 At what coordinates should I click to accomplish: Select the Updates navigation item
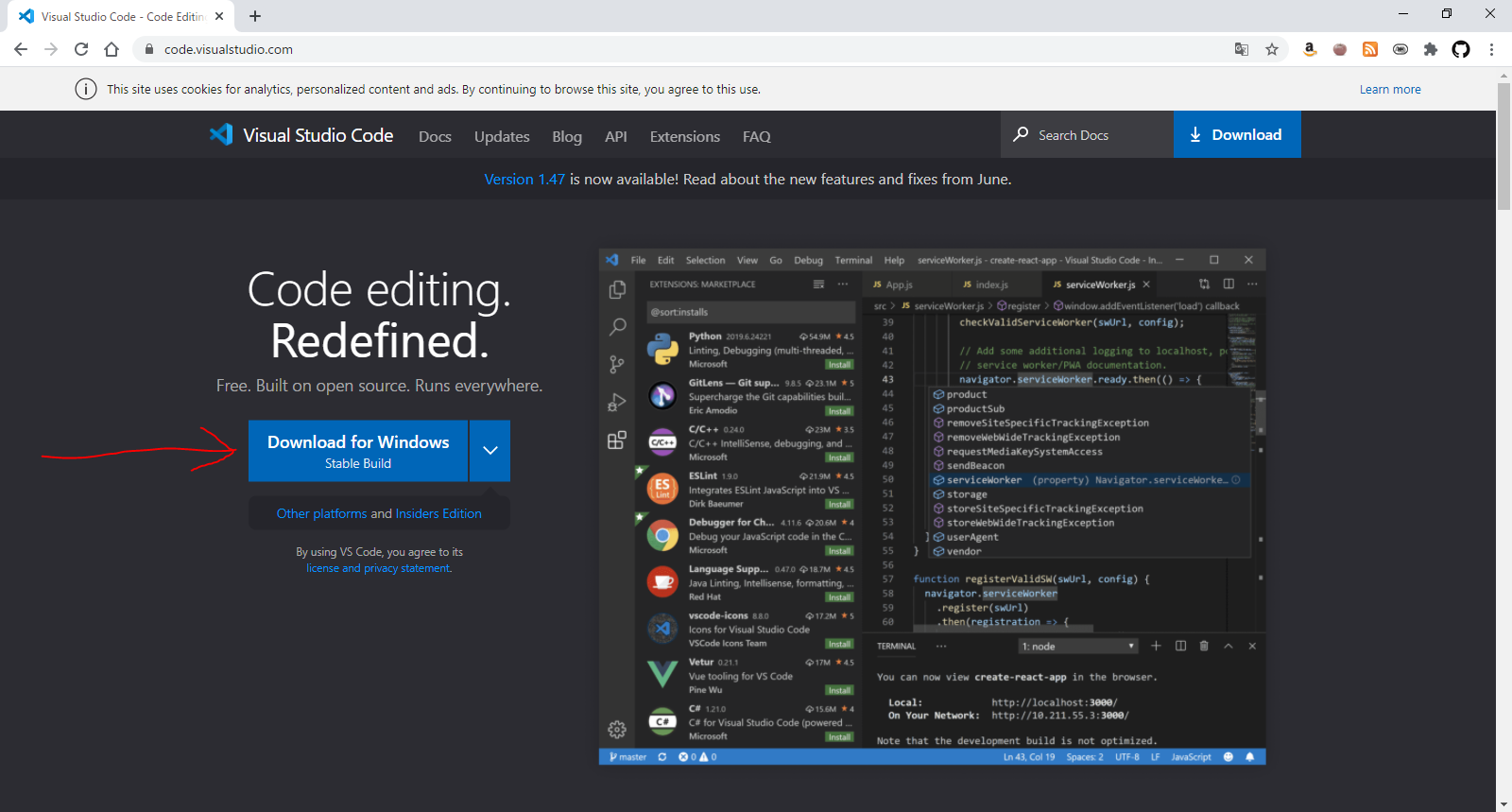point(502,136)
